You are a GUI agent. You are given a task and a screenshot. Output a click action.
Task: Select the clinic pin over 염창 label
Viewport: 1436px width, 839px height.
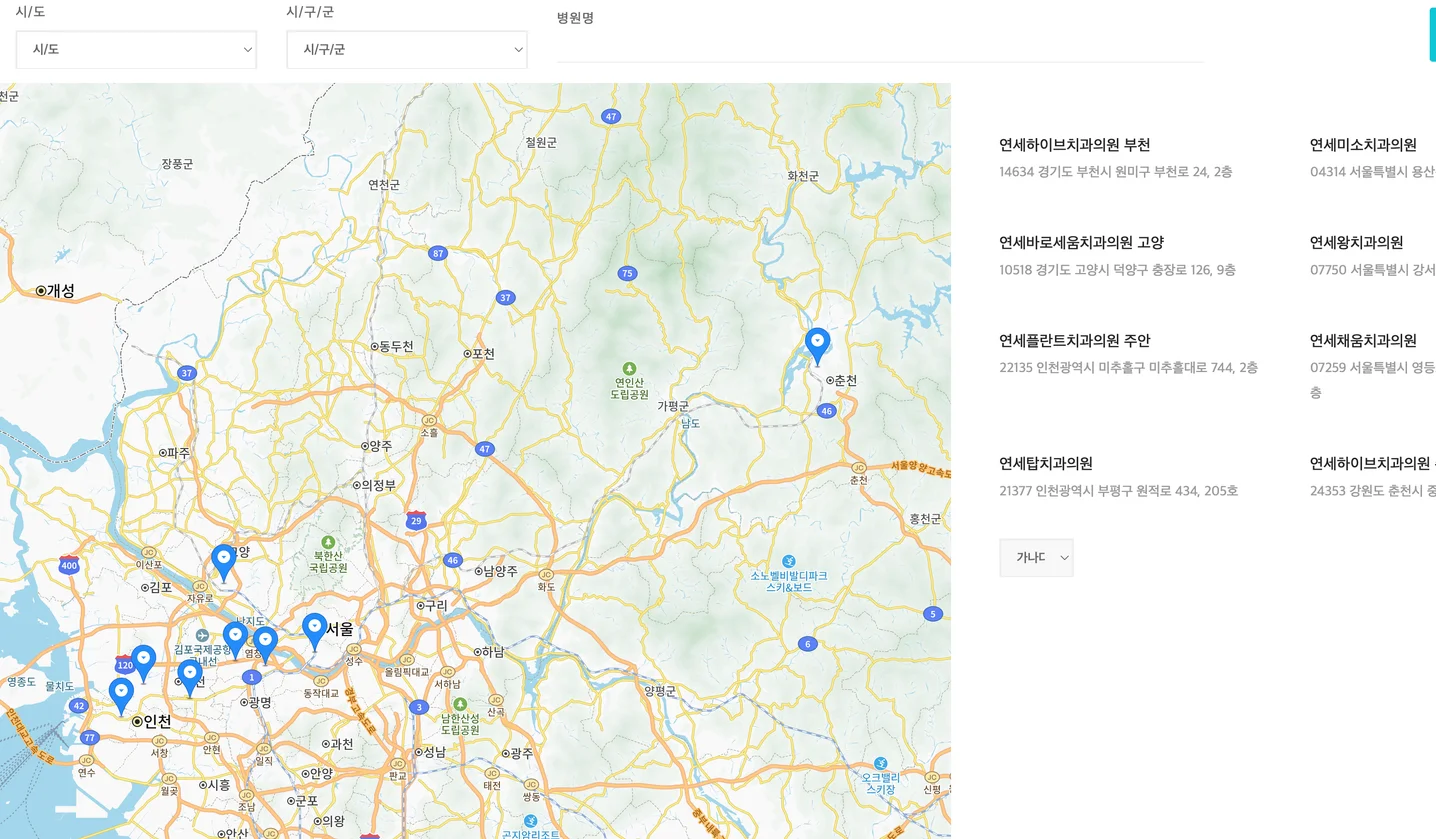click(265, 645)
